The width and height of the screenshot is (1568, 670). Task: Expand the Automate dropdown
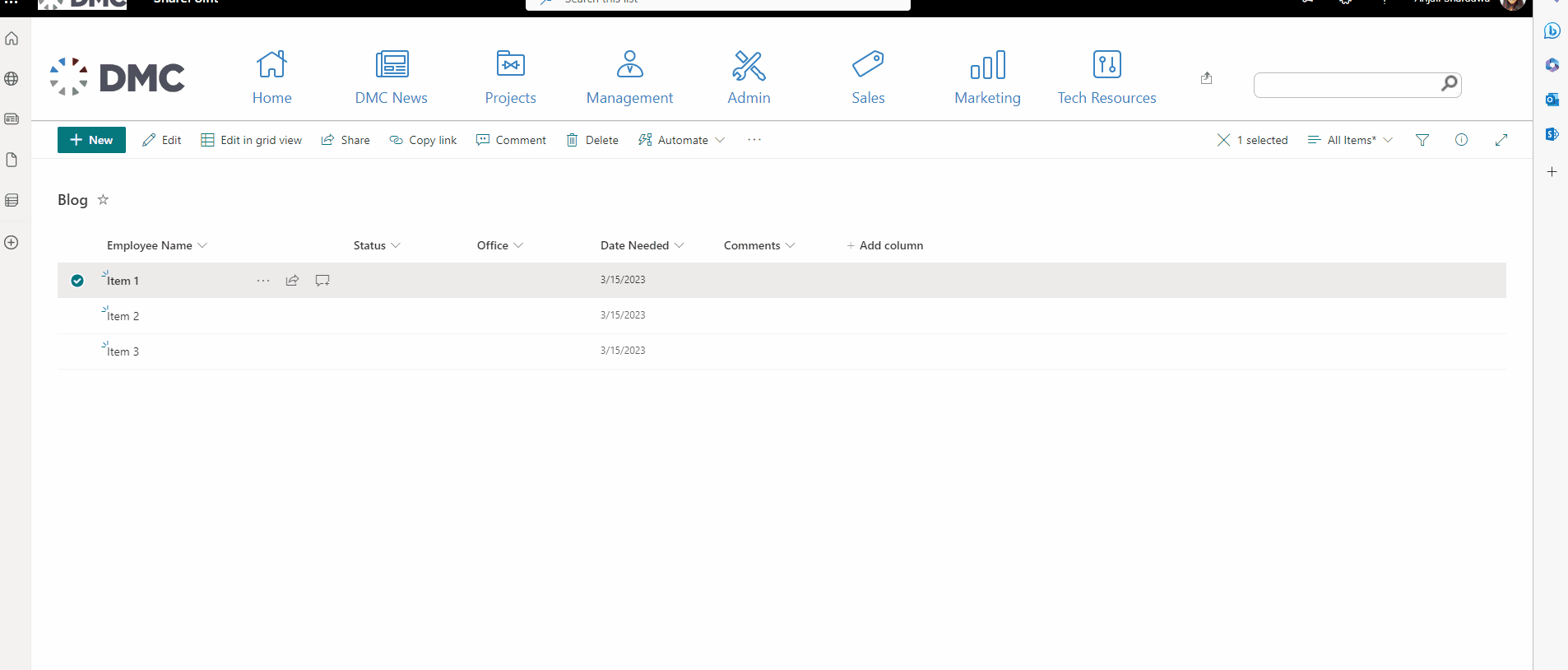pos(682,140)
